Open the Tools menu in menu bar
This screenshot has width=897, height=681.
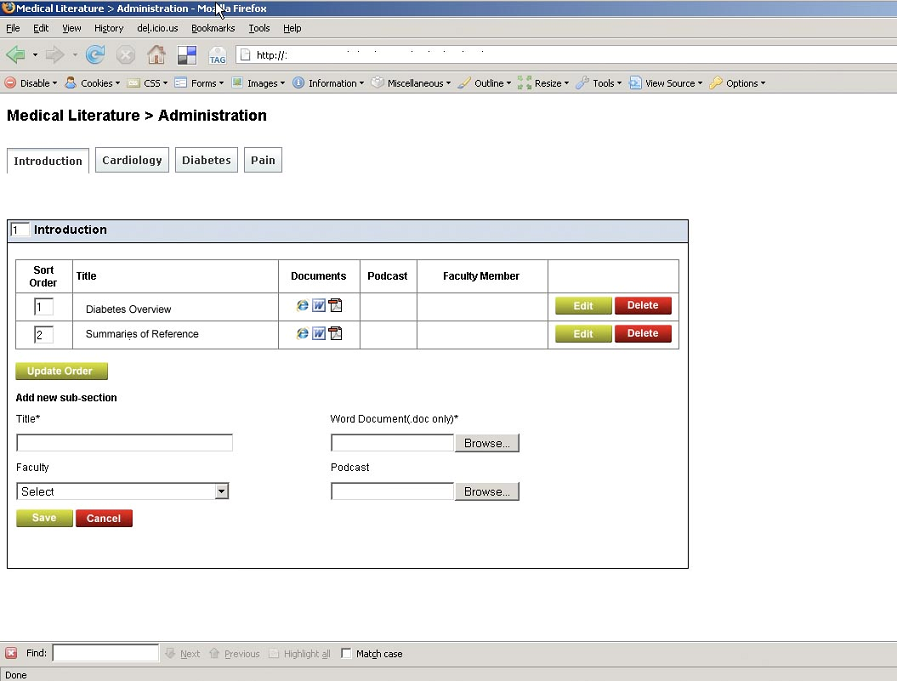coord(259,28)
